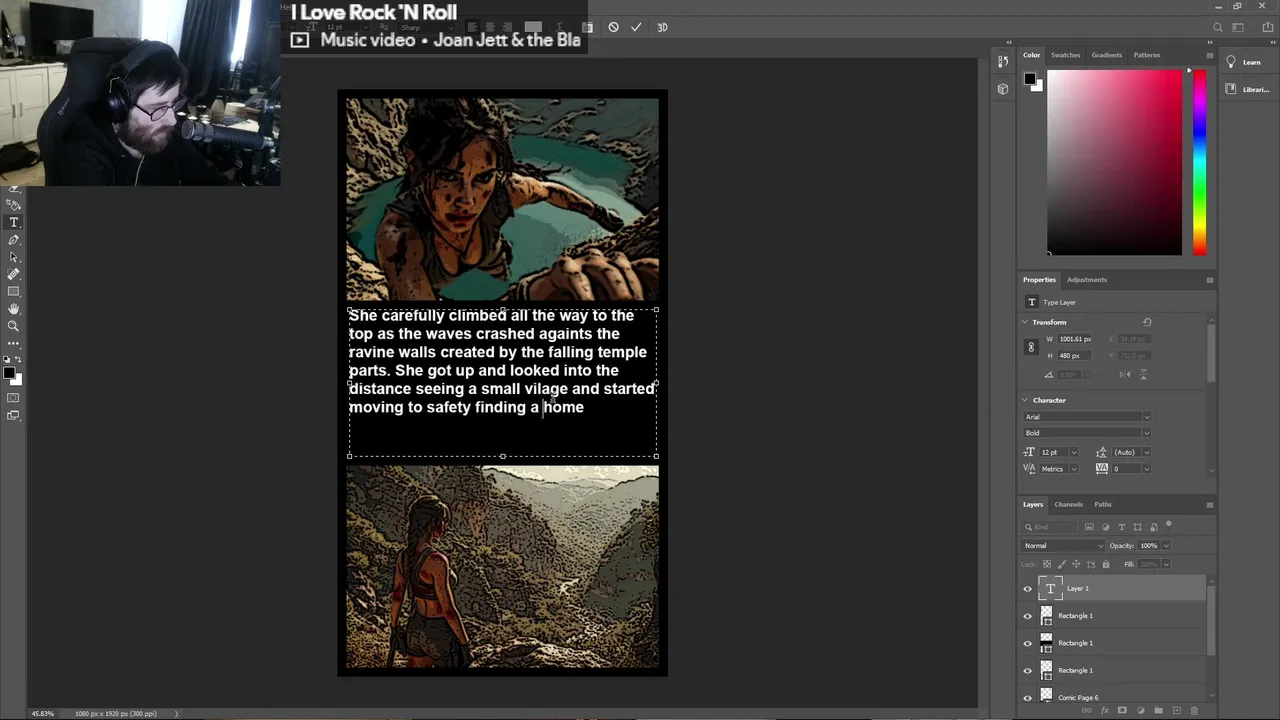Click the search icon at top right

[1217, 28]
